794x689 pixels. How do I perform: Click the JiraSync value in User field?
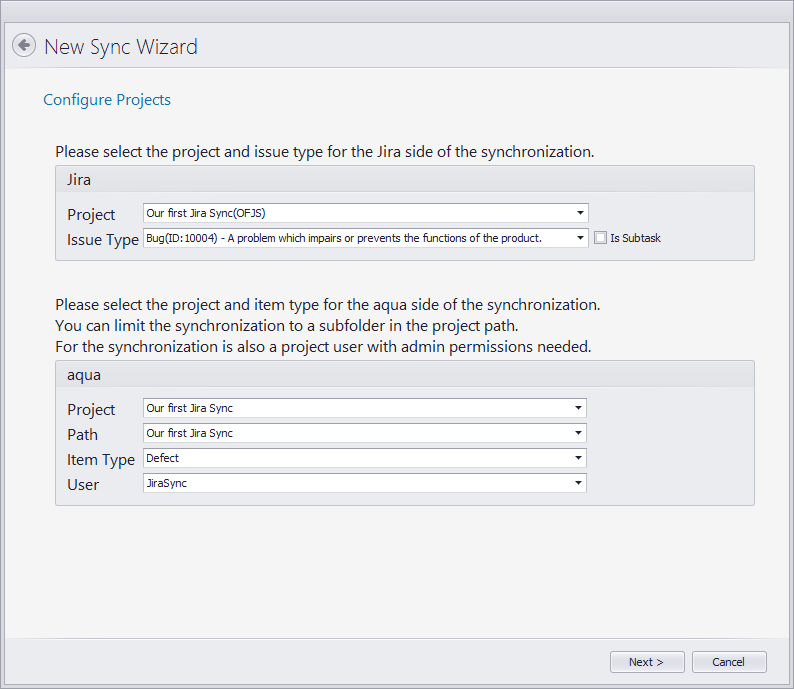point(167,483)
